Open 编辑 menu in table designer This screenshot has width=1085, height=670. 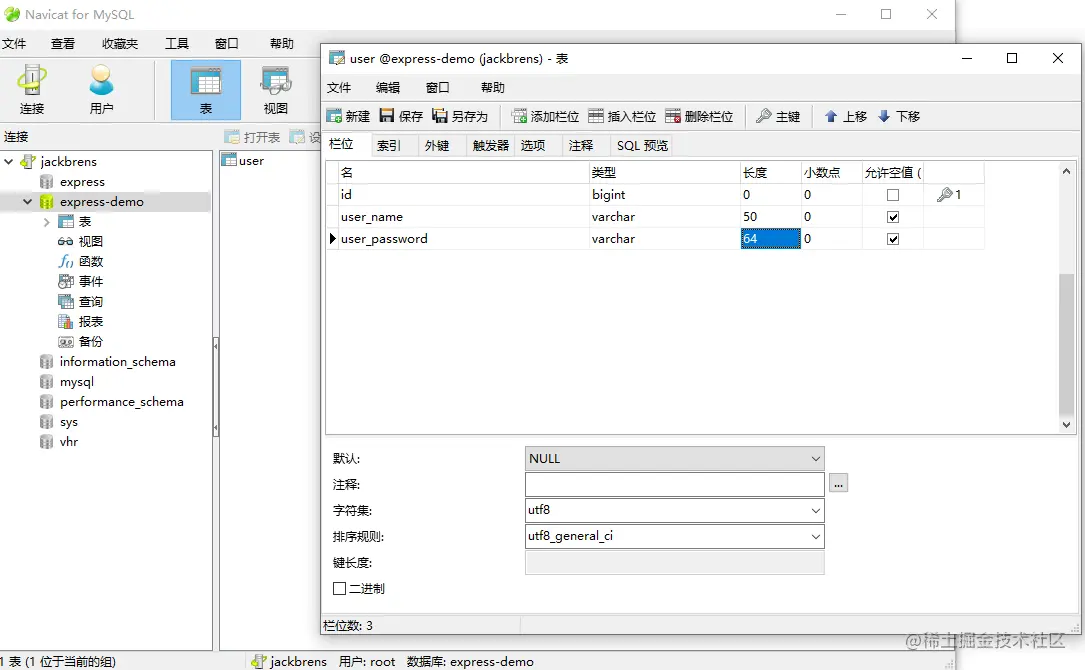(x=388, y=88)
